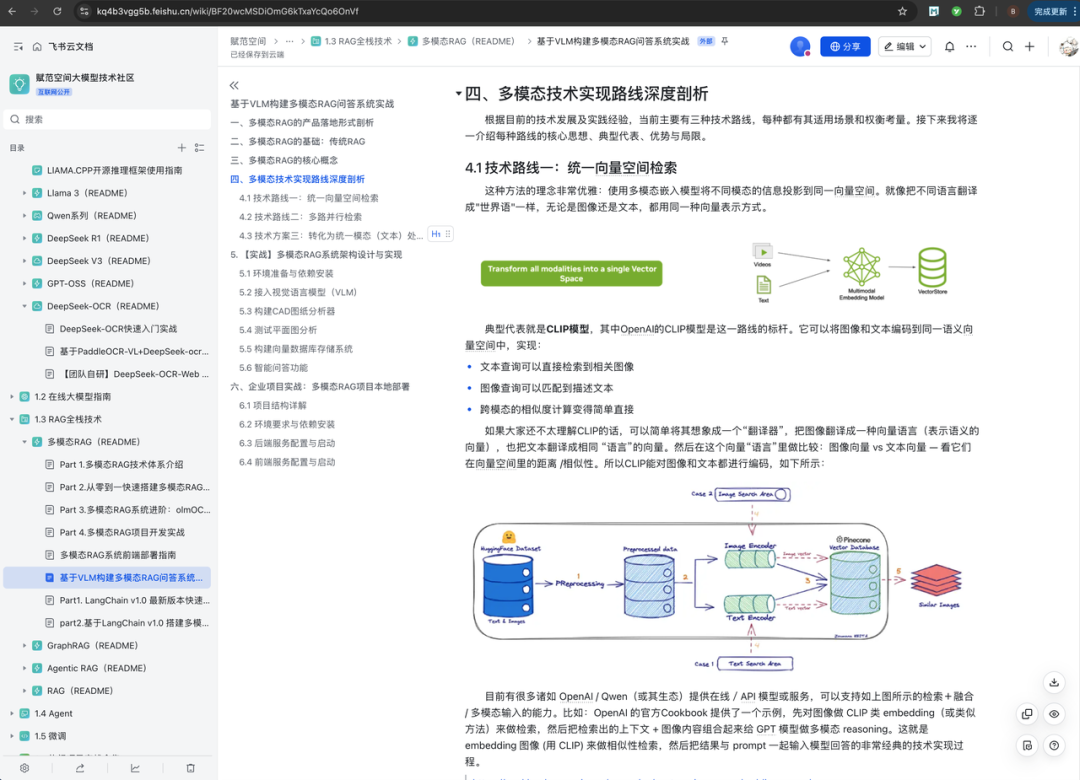
Task: Create a new document with the plus icon
Action: coord(1030,46)
